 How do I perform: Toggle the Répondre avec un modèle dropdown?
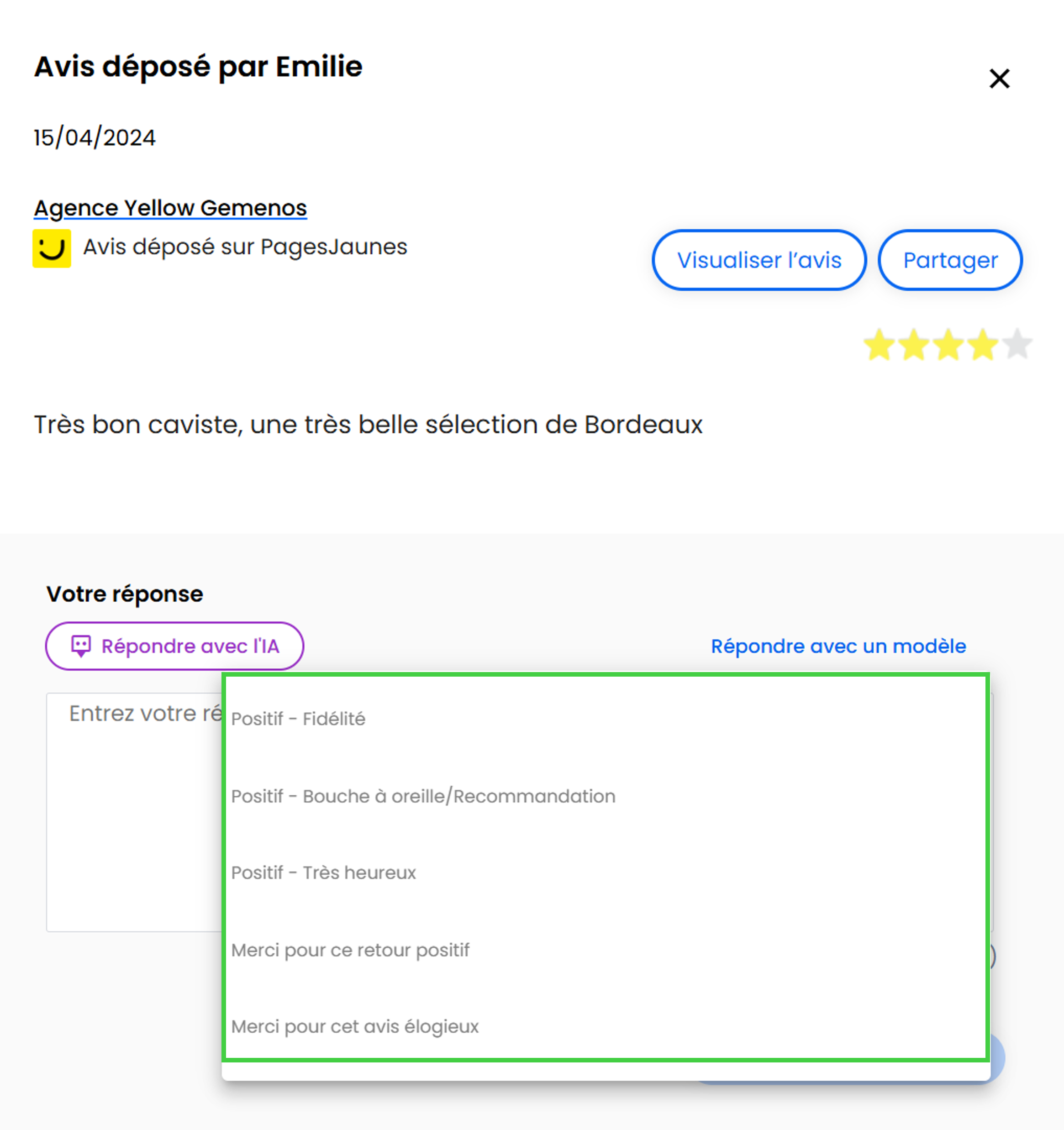838,646
